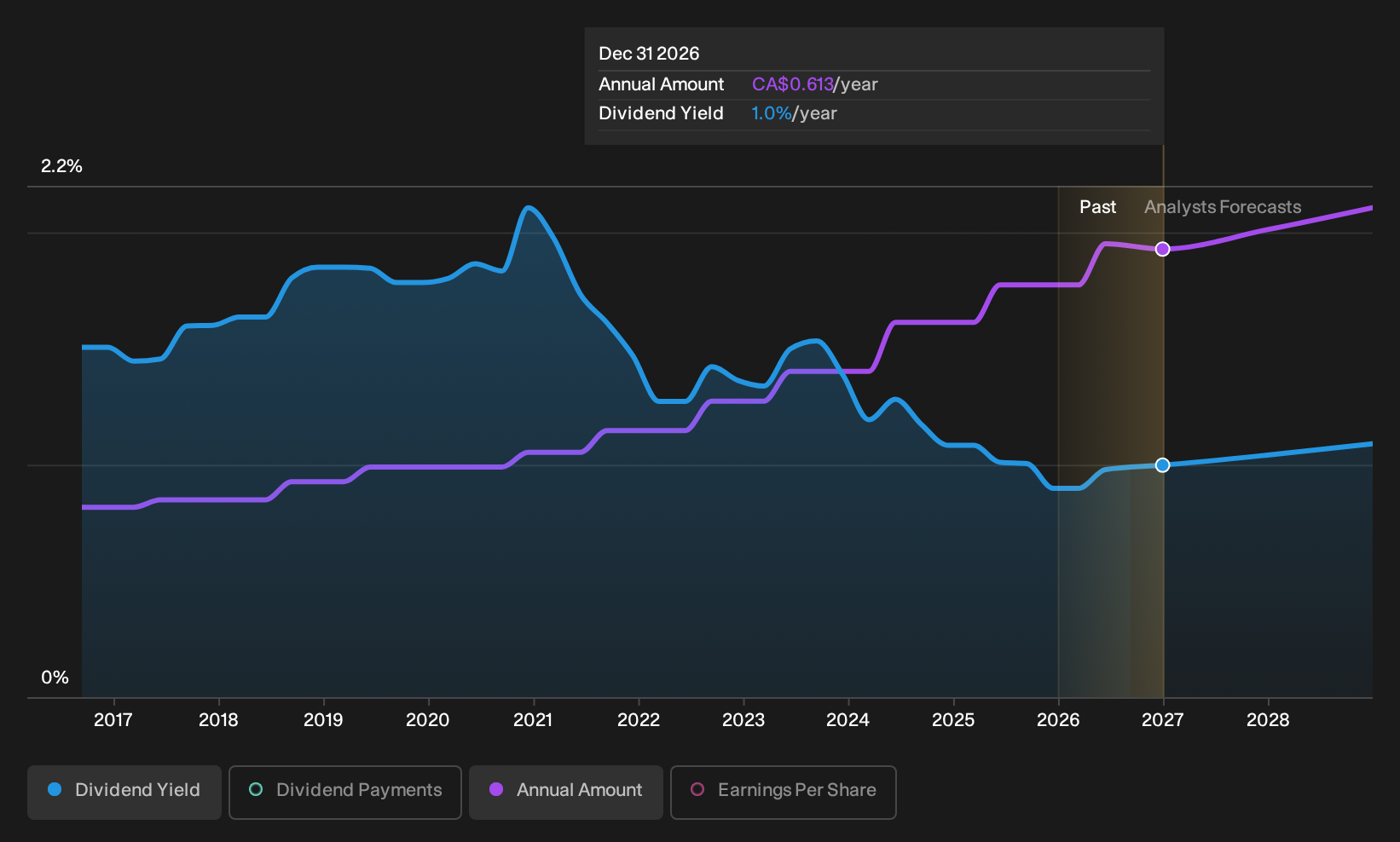This screenshot has width=1400, height=842.
Task: Click the 1.0% dividend yield tooltip value
Action: tap(771, 113)
